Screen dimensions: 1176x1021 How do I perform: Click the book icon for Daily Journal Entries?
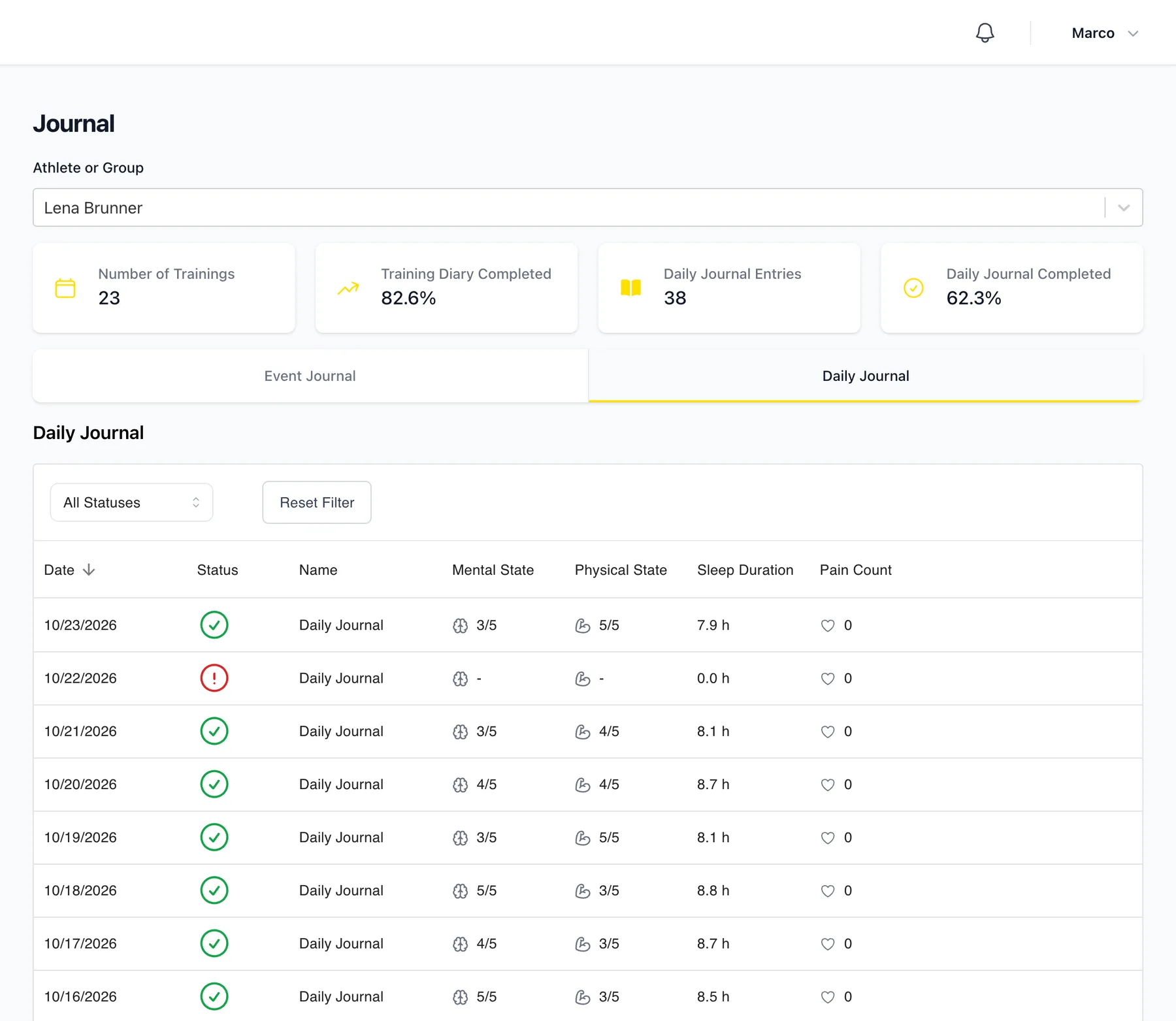pyautogui.click(x=630, y=288)
